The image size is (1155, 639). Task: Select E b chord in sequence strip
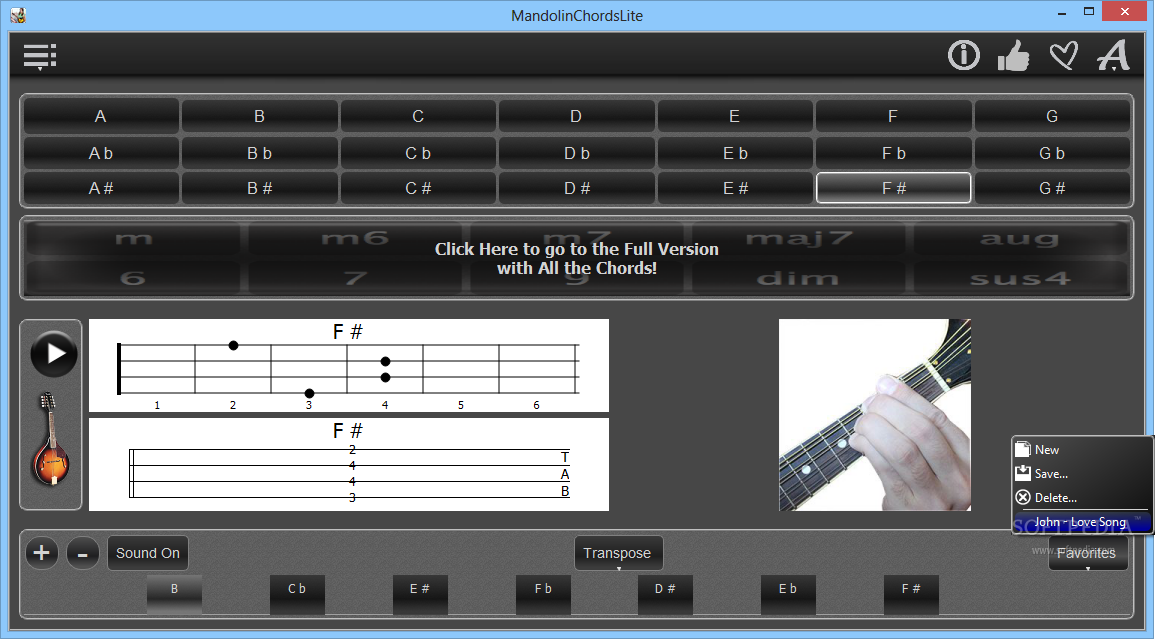click(788, 595)
